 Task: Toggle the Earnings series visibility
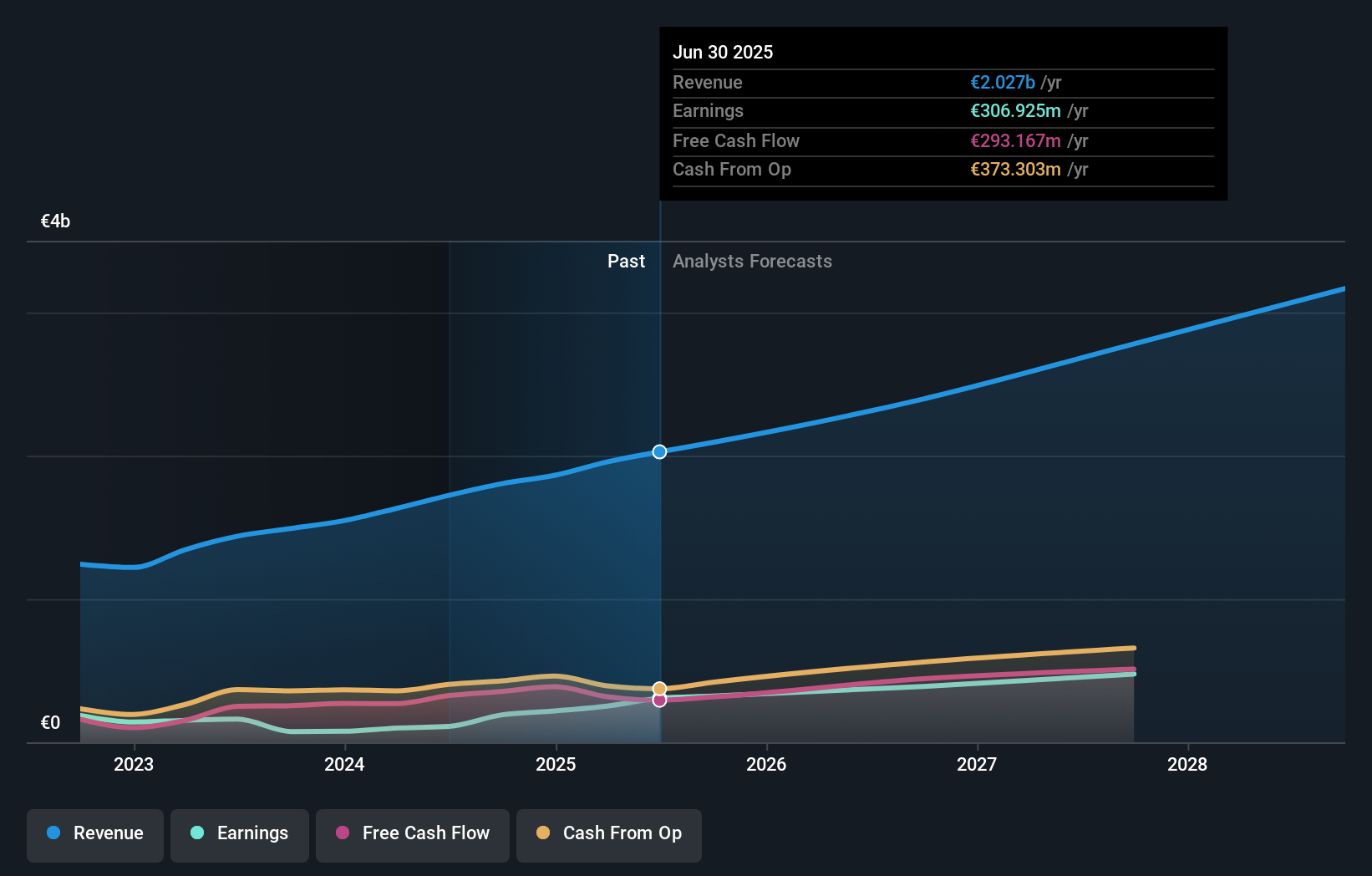(240, 835)
